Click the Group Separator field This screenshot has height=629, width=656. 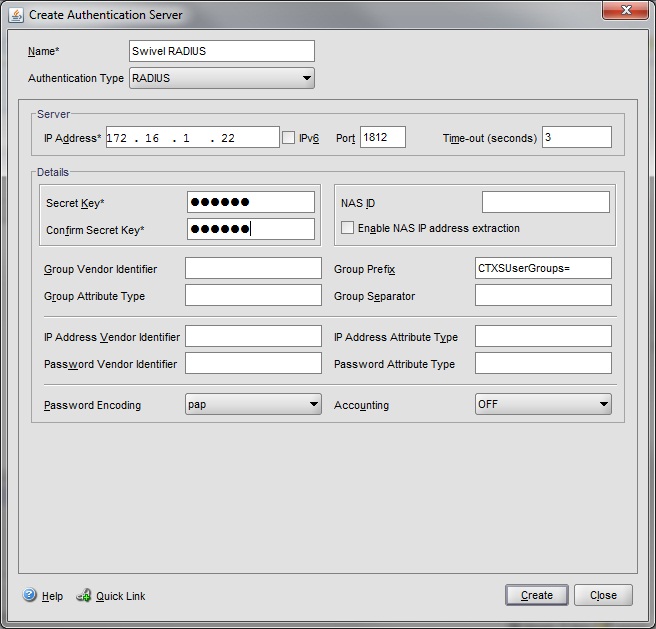(x=543, y=295)
